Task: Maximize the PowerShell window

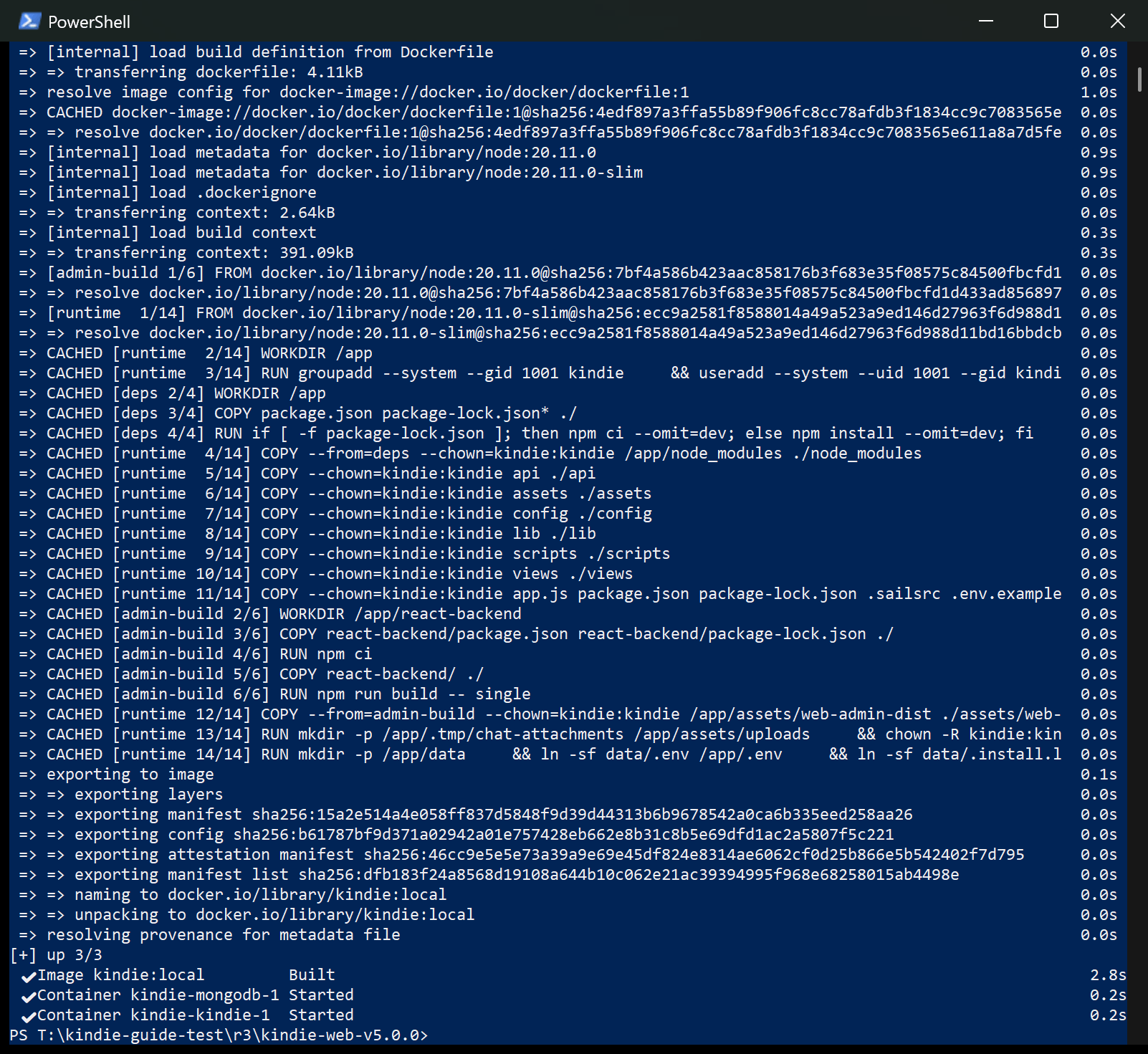Action: click(1051, 21)
